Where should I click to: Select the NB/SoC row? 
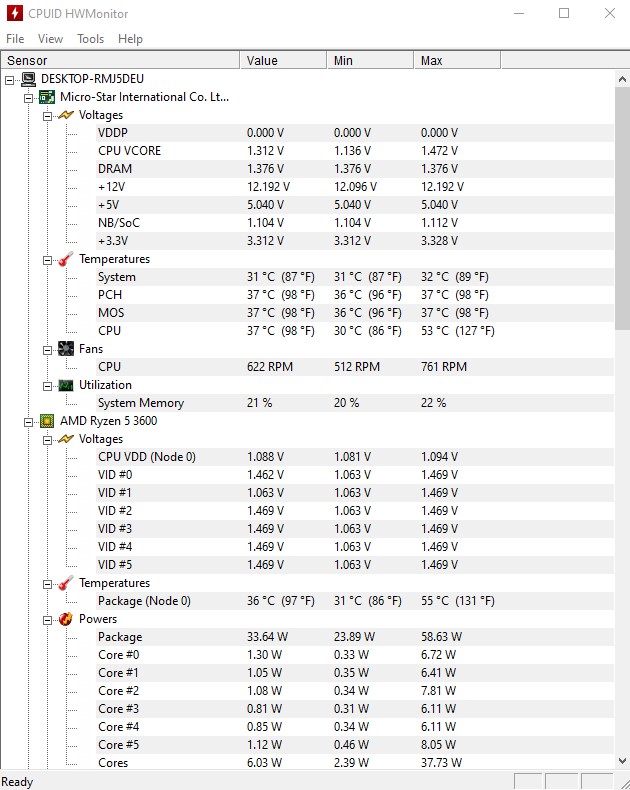click(x=355, y=223)
